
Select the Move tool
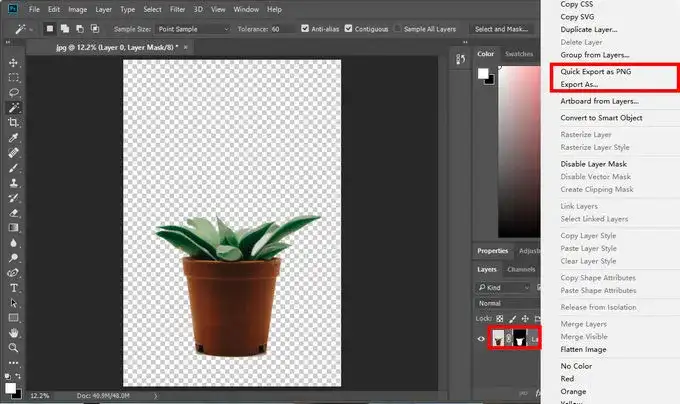coord(14,62)
